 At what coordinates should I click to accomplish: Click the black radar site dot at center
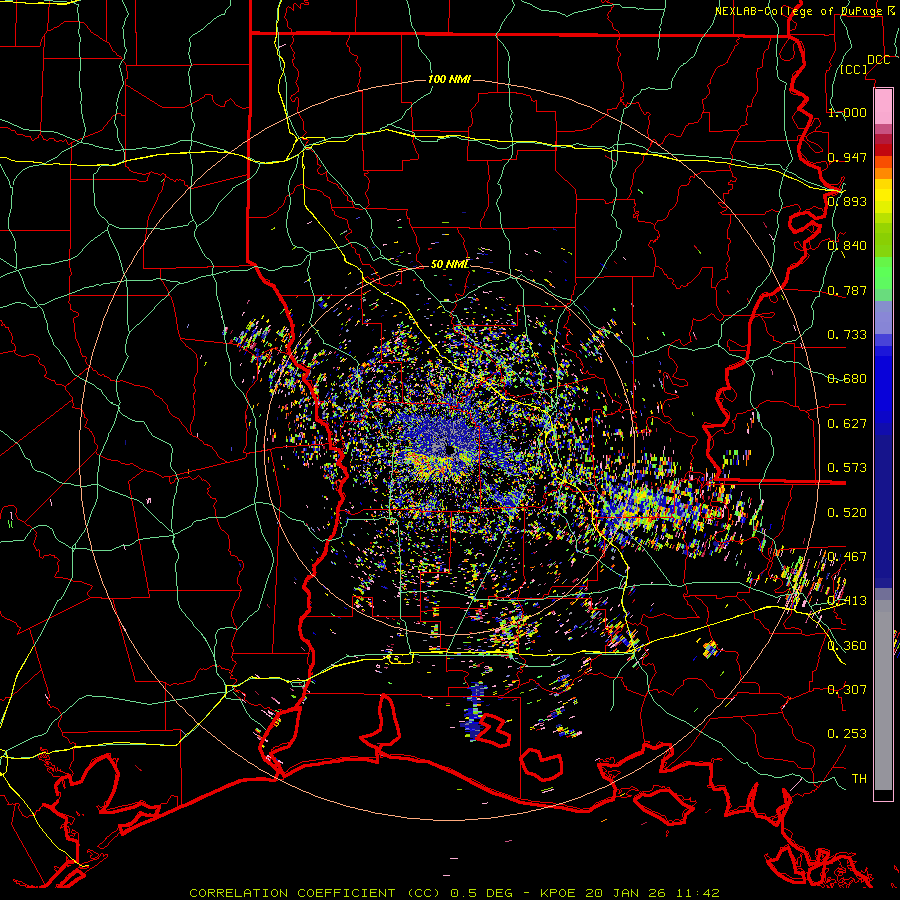pyautogui.click(x=450, y=450)
